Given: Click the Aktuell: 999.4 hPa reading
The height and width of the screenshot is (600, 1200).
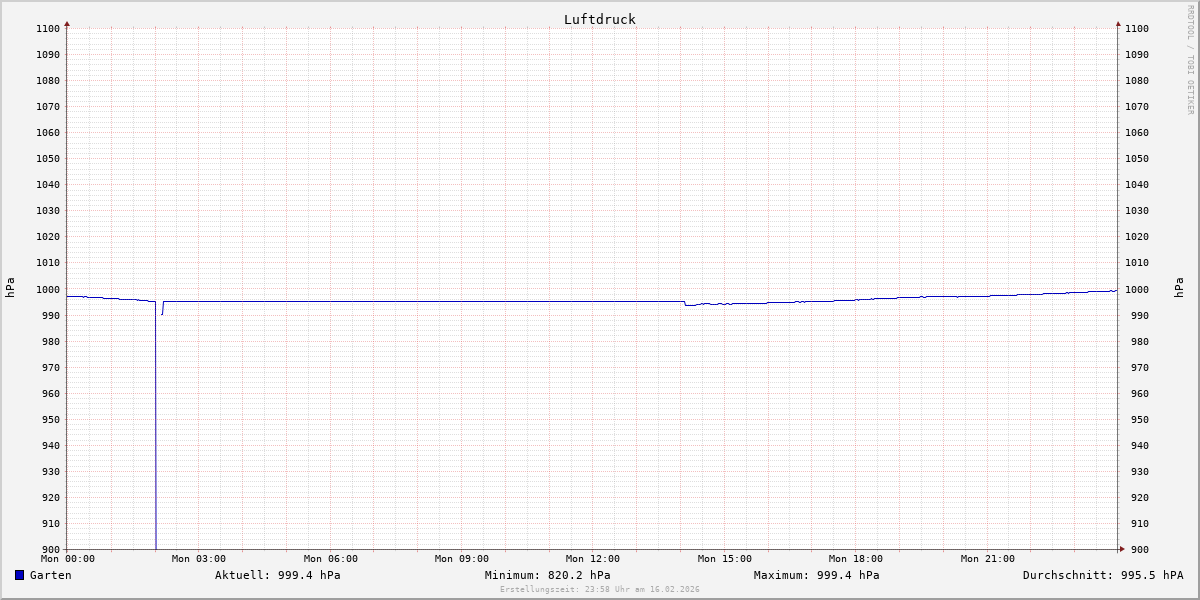Looking at the screenshot, I should pyautogui.click(x=277, y=575).
